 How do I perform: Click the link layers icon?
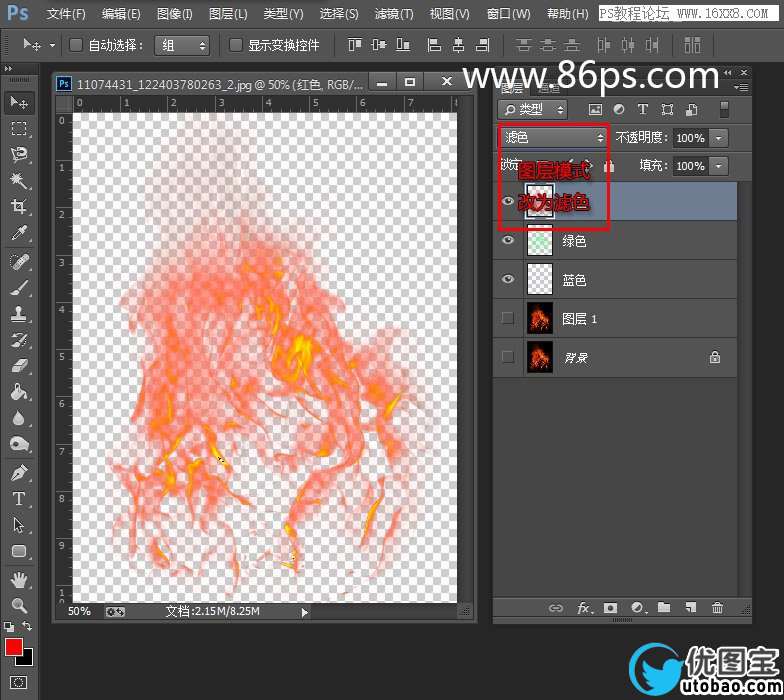coord(556,608)
